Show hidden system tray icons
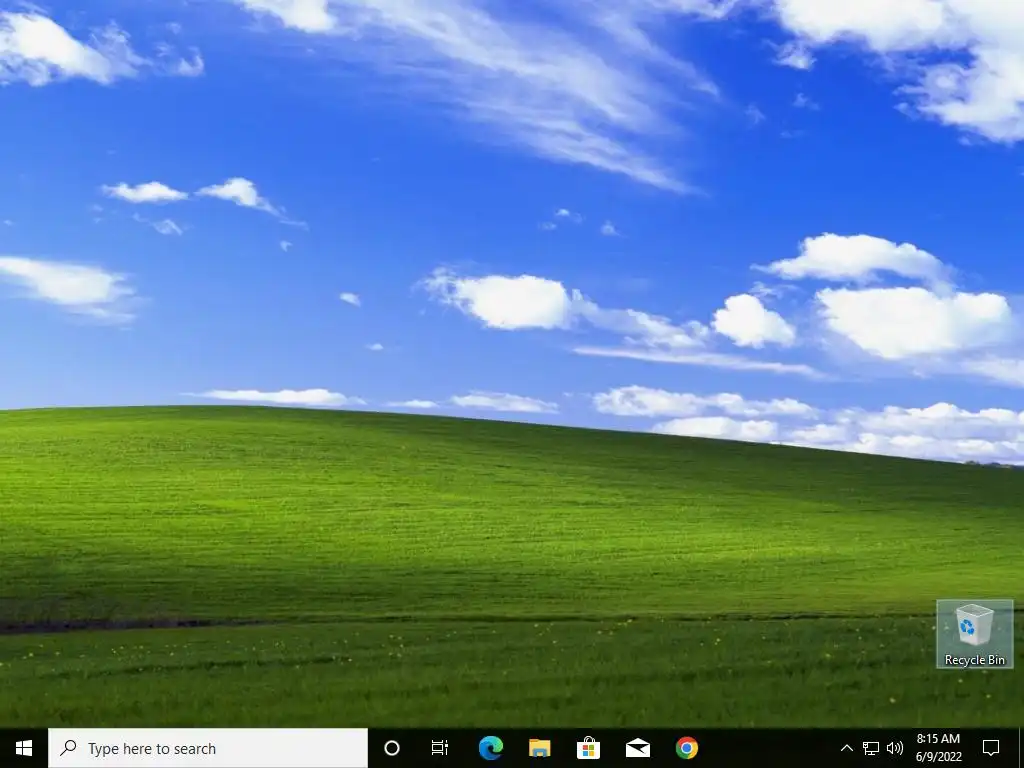Image resolution: width=1024 pixels, height=768 pixels. (x=846, y=748)
